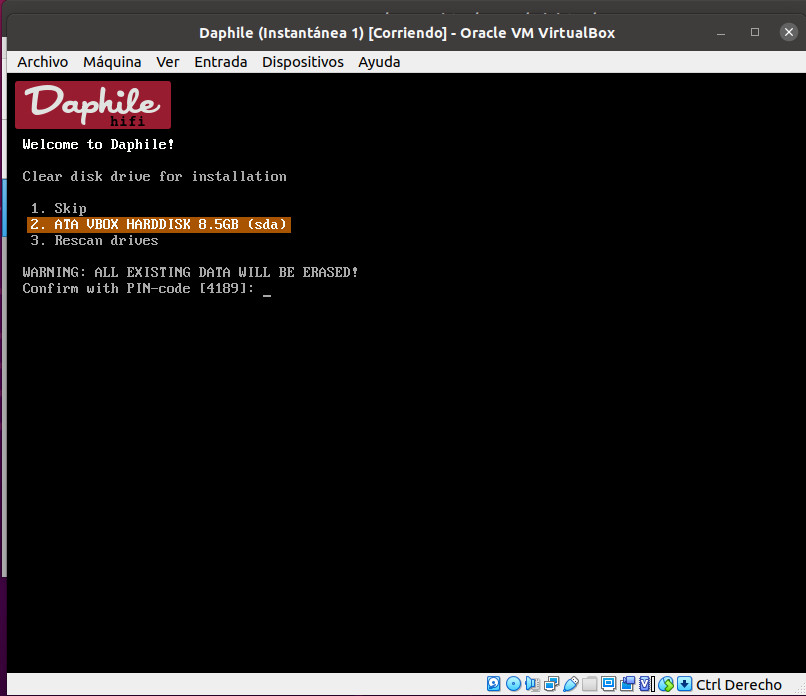Click the mouse integration status icon
This screenshot has width=806, height=696.
666,684
